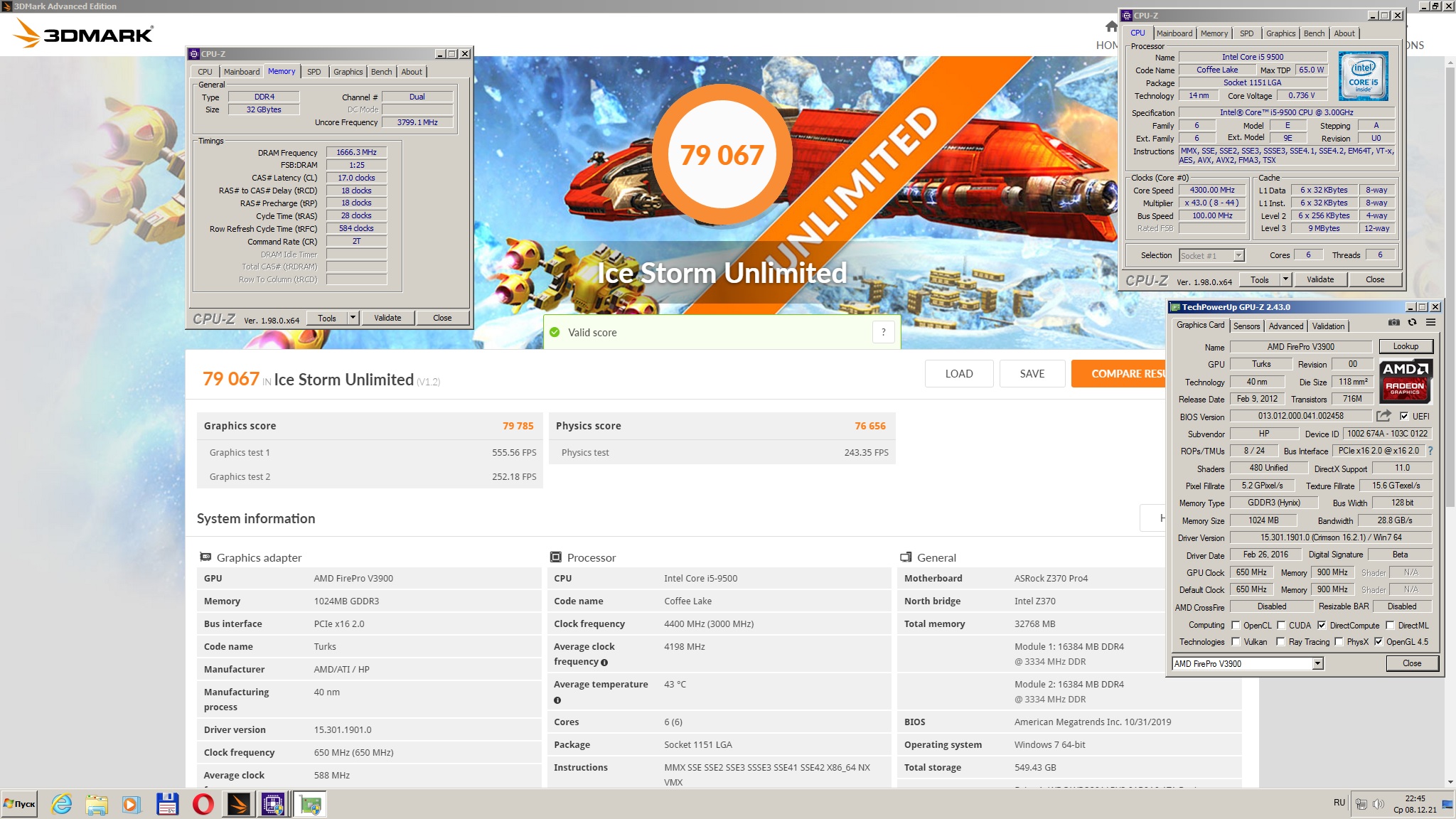This screenshot has width=1456, height=819.
Task: Open Windows Media Player from taskbar
Action: pos(132,804)
